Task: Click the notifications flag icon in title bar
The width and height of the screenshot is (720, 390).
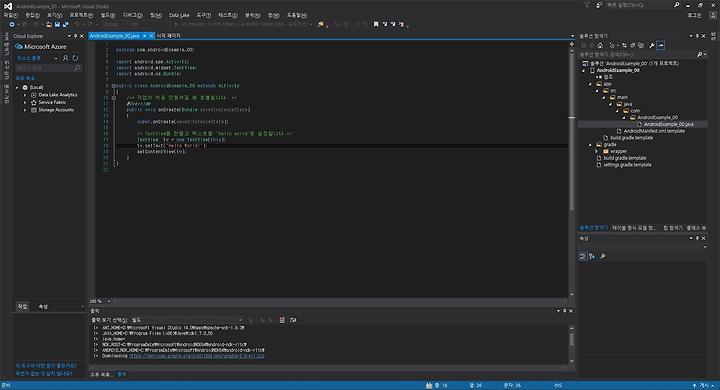Action: (x=587, y=5)
